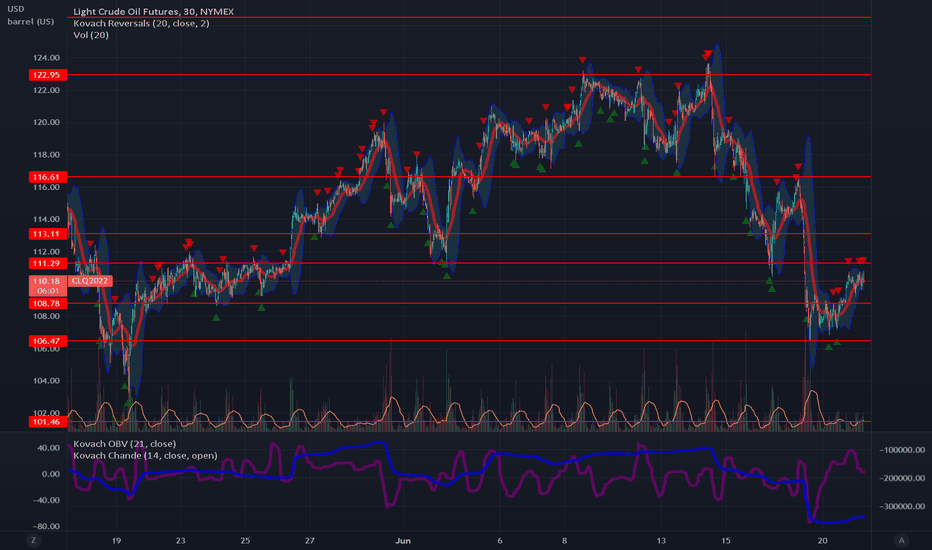Select the Vol (20) indicator legend
Screen dimensions: 932x550
coord(90,35)
